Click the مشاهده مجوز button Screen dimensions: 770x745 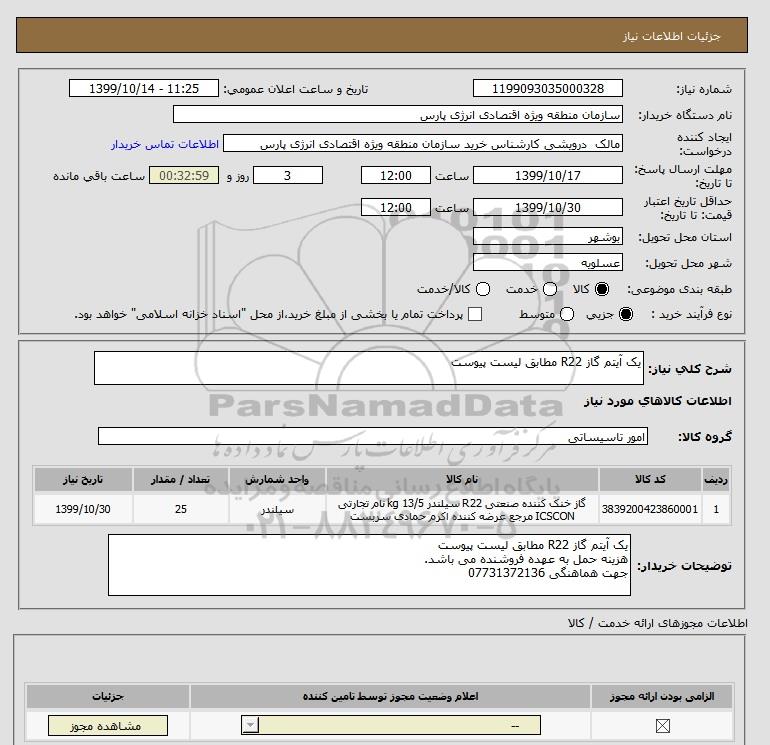[108, 725]
